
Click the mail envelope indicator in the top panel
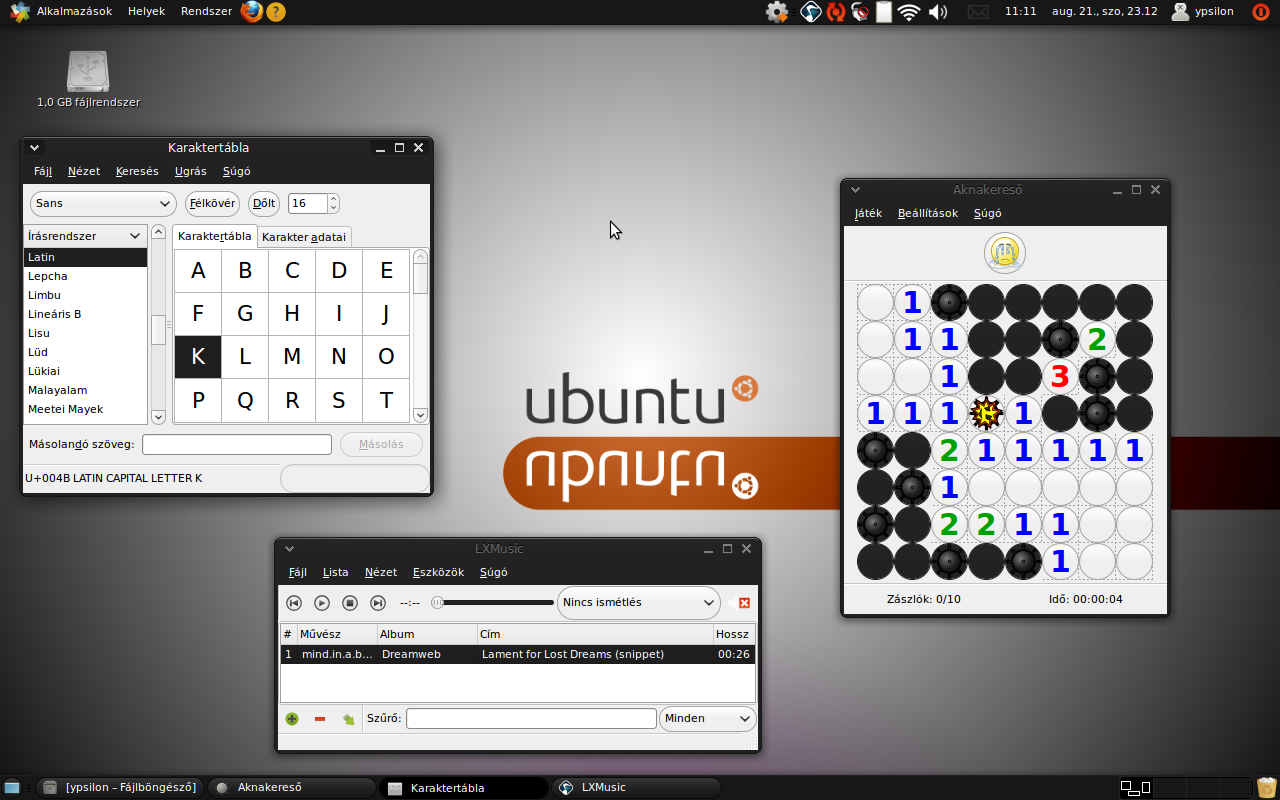978,12
